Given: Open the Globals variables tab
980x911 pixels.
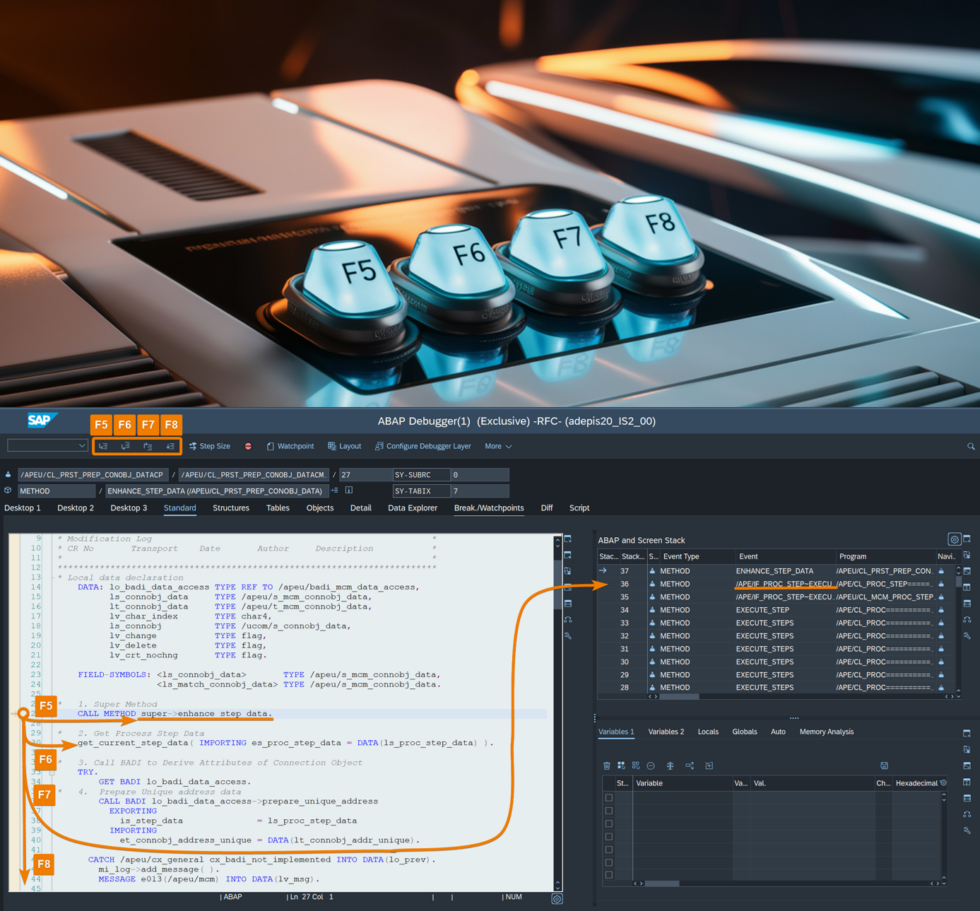Looking at the screenshot, I should pos(745,732).
